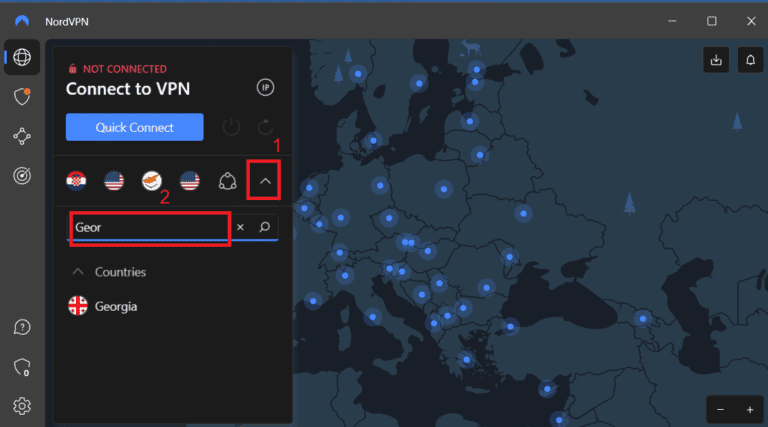The image size is (768, 427).
Task: Click the Quick Connect button
Action: click(135, 127)
